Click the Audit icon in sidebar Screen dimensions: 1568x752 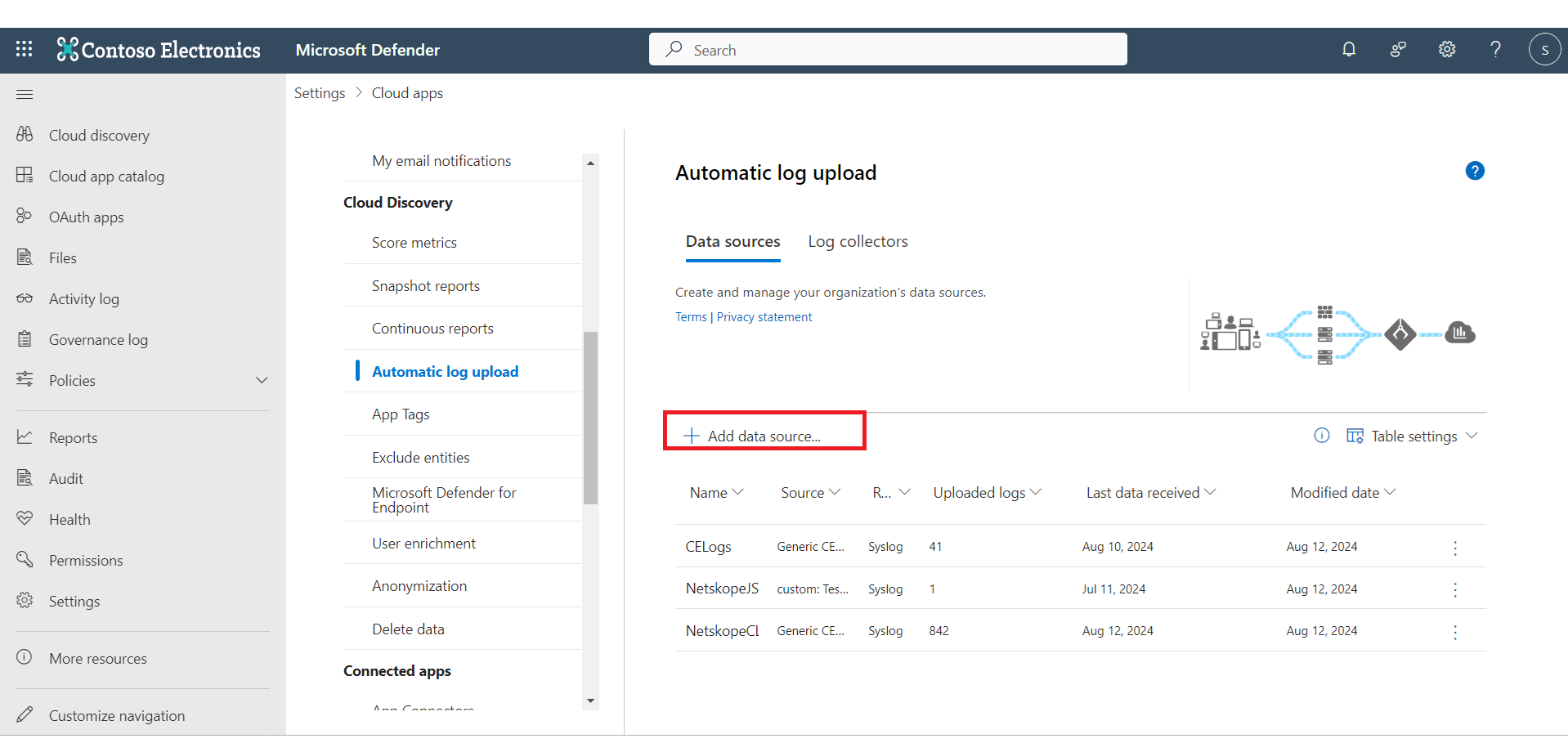[25, 477]
